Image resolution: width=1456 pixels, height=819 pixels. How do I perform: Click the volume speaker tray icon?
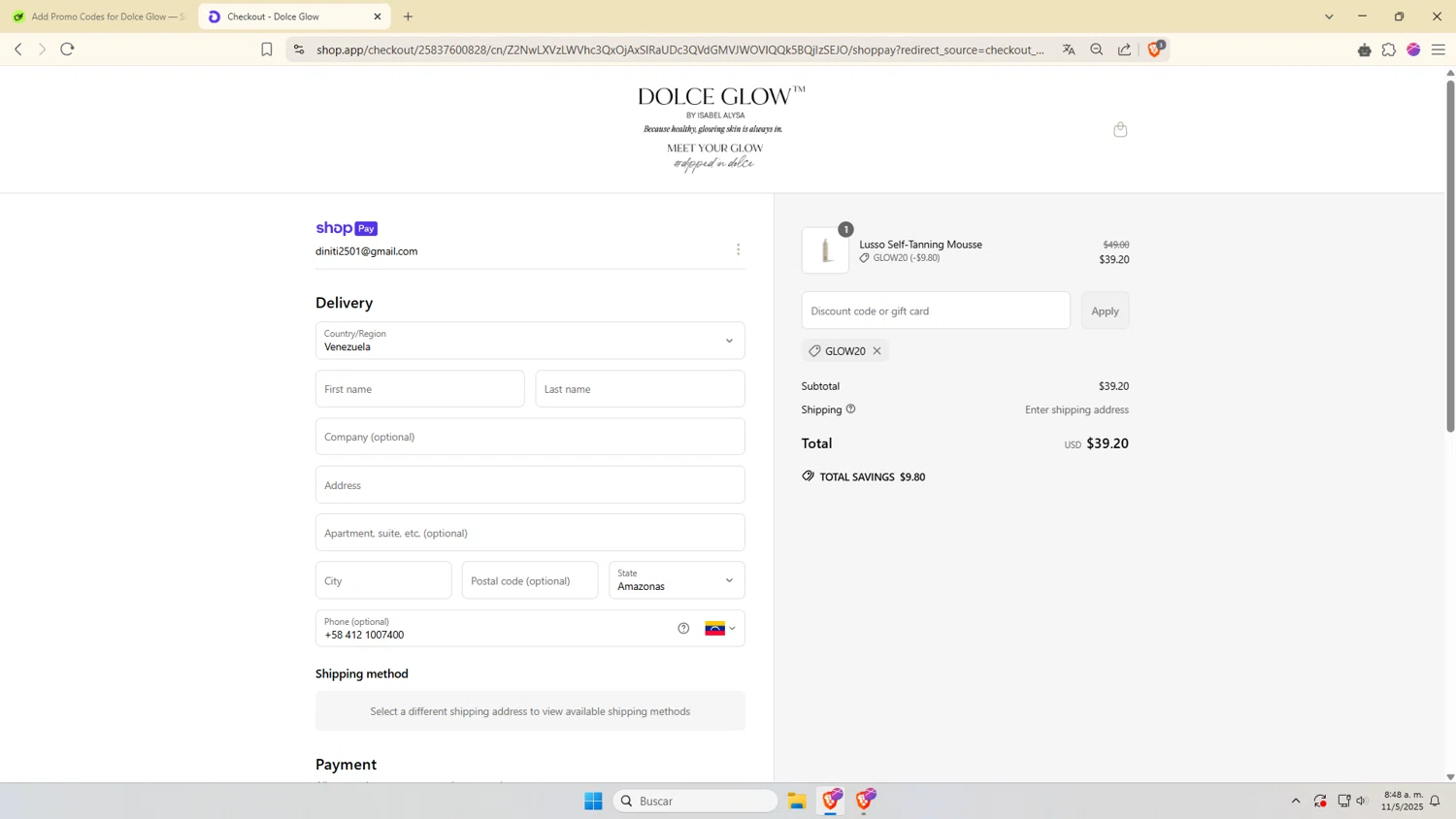tap(1363, 801)
